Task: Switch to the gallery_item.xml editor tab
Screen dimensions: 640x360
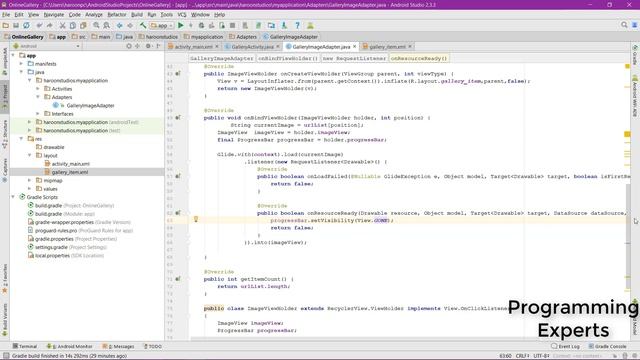Action: [387, 47]
